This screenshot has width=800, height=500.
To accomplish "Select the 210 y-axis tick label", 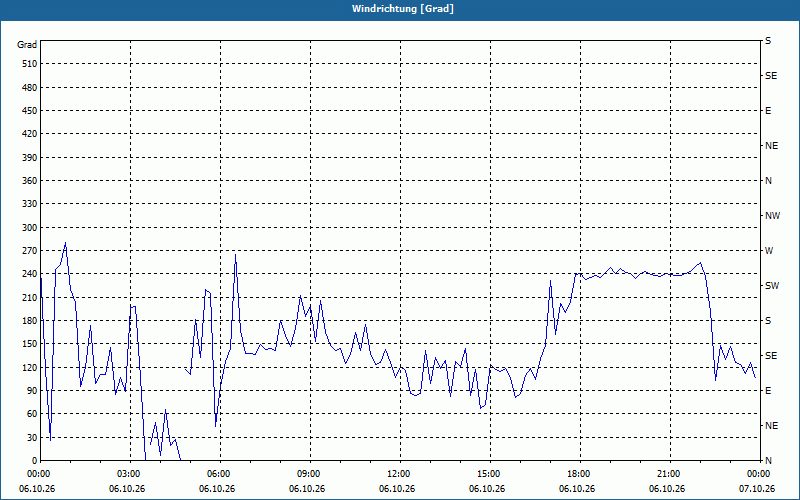I will [29, 297].
